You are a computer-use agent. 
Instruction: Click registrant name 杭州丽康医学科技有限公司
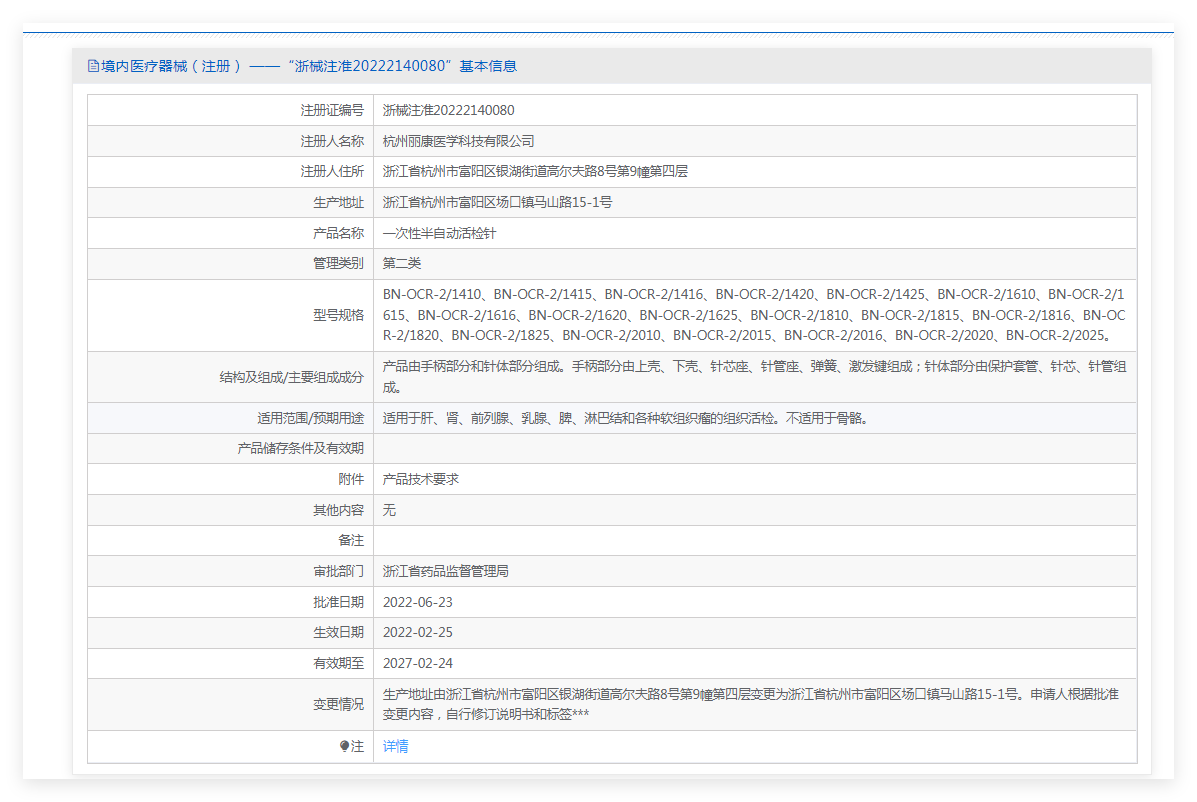[458, 141]
